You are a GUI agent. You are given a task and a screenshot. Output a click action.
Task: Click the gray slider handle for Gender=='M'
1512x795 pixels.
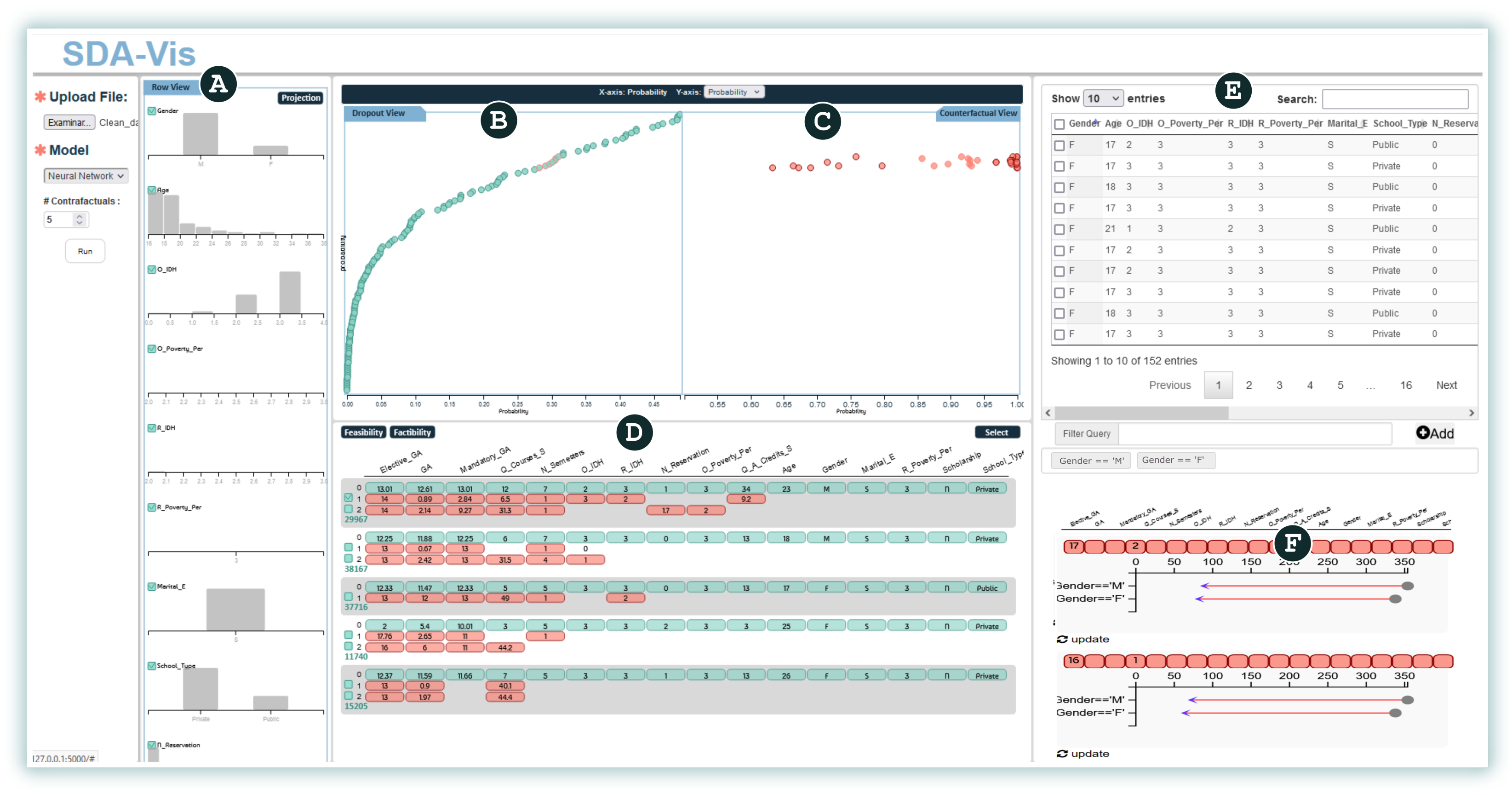(1407, 586)
